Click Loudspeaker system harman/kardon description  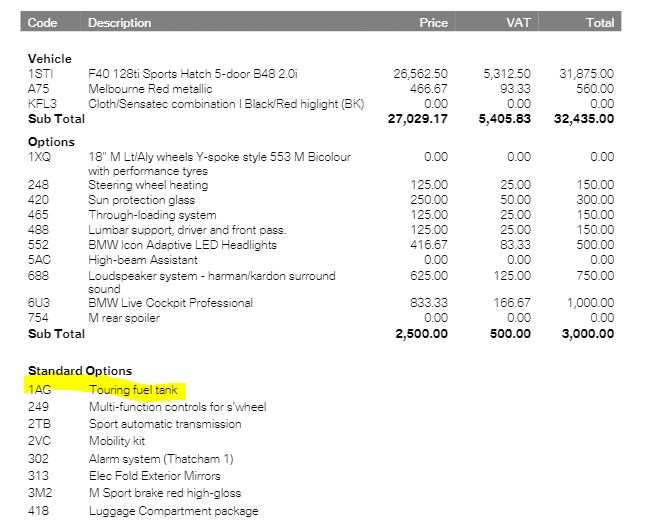click(x=212, y=282)
